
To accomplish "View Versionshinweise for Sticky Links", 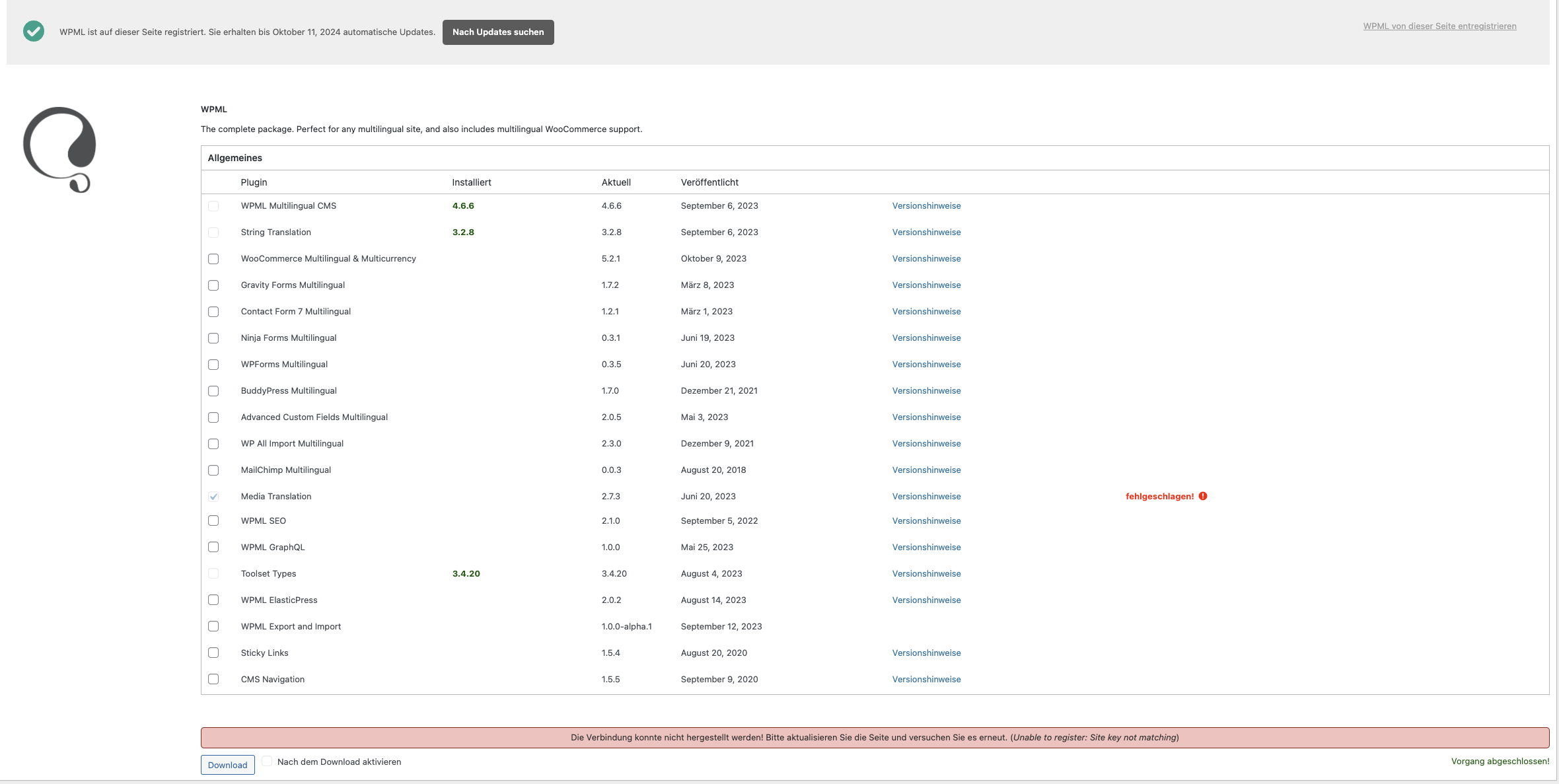I will pyautogui.click(x=926, y=653).
